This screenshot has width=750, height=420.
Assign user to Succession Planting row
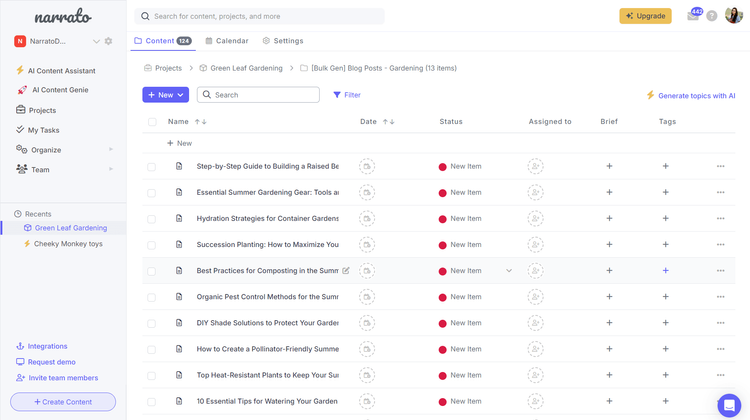535,244
